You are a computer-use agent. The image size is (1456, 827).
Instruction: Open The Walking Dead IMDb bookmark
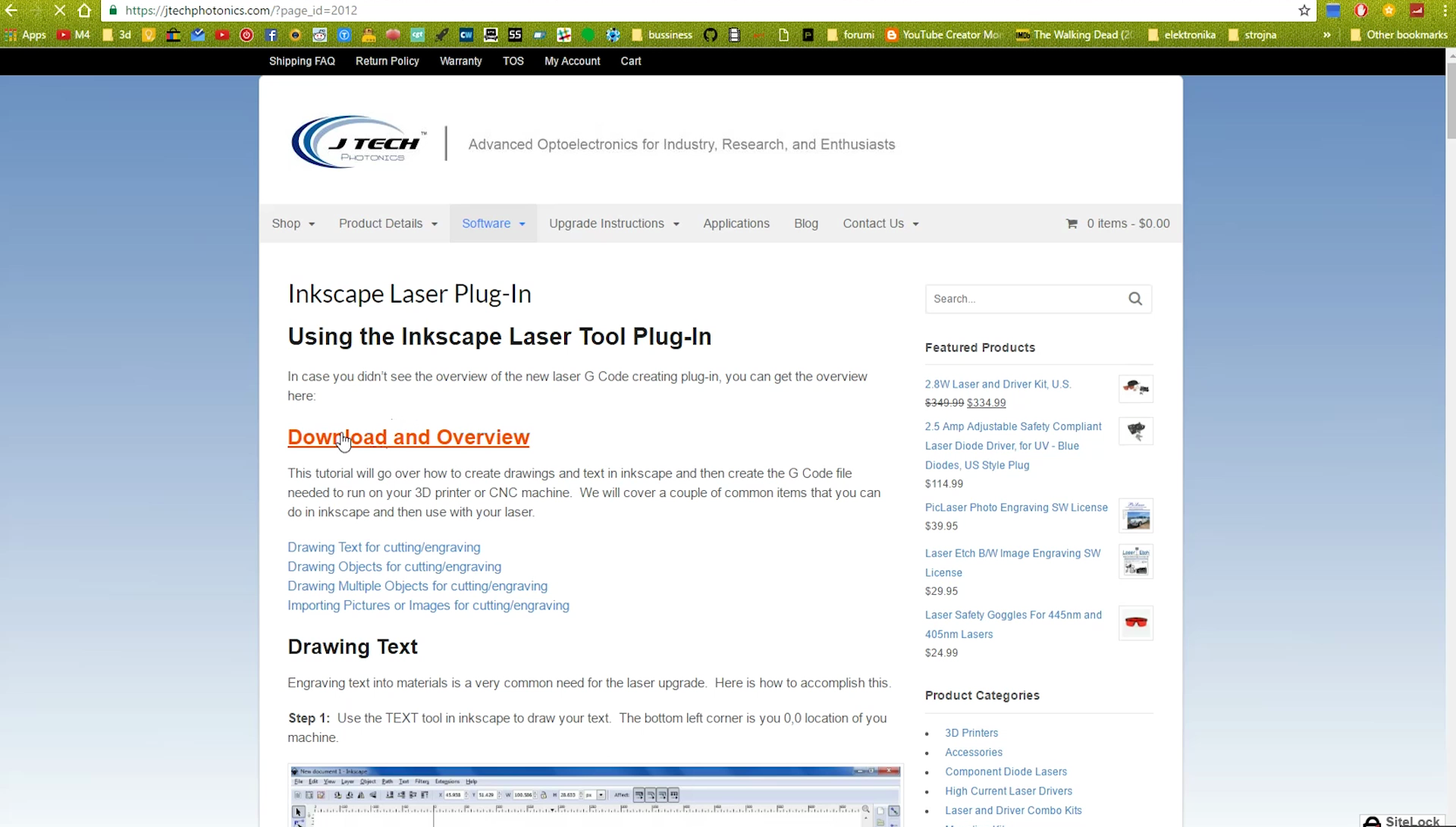coord(1075,35)
